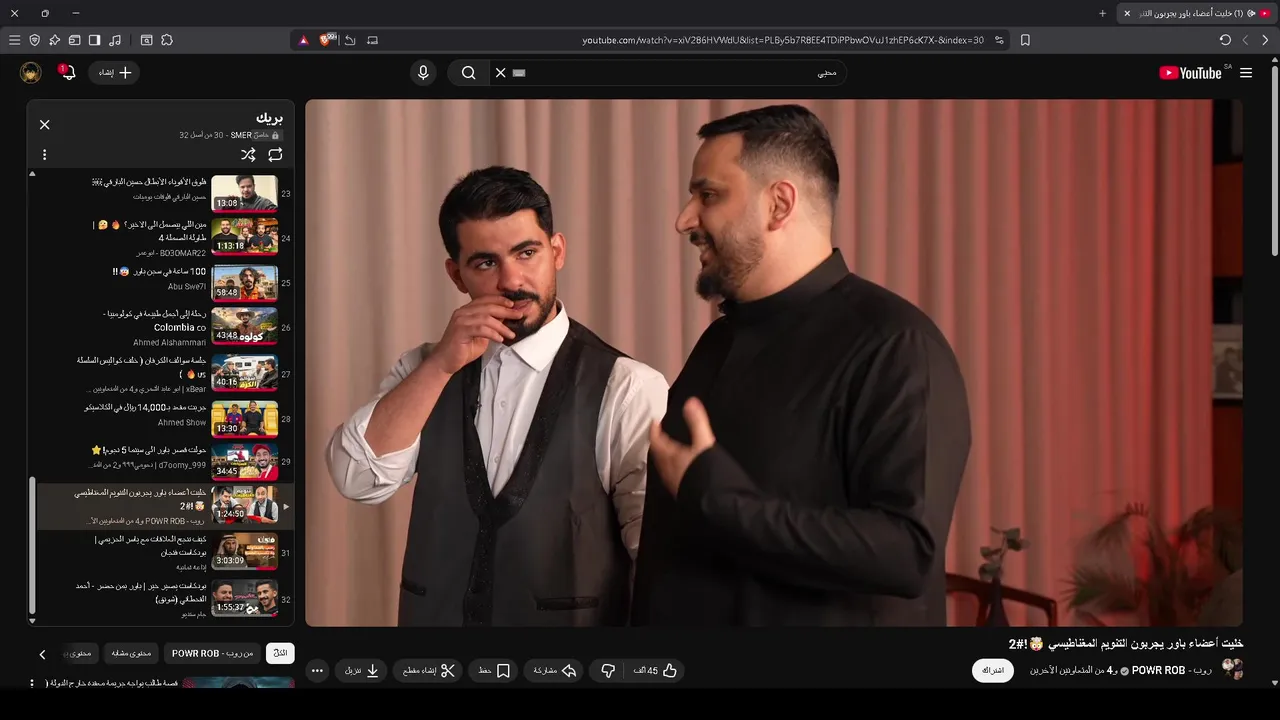Download the video (تنزيل)
Viewport: 1280px width, 720px height.
coord(362,671)
